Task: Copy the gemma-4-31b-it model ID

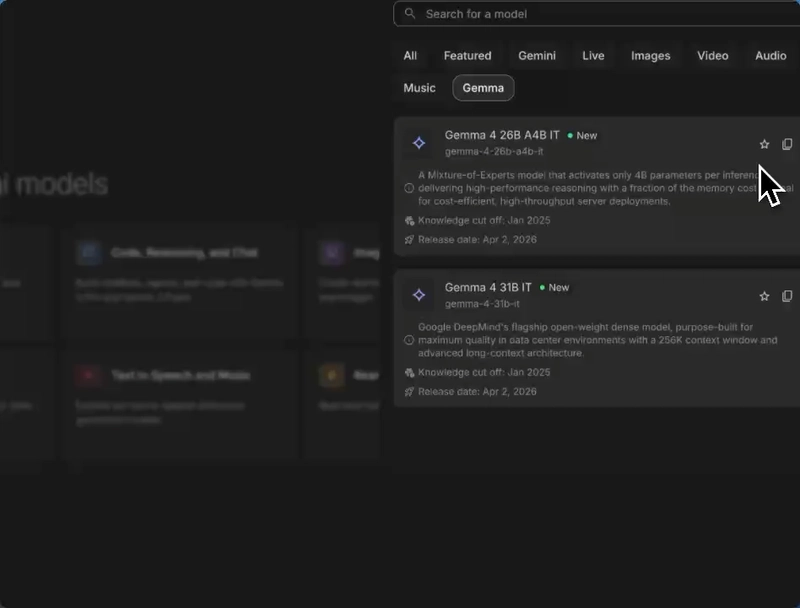Action: coord(787,296)
